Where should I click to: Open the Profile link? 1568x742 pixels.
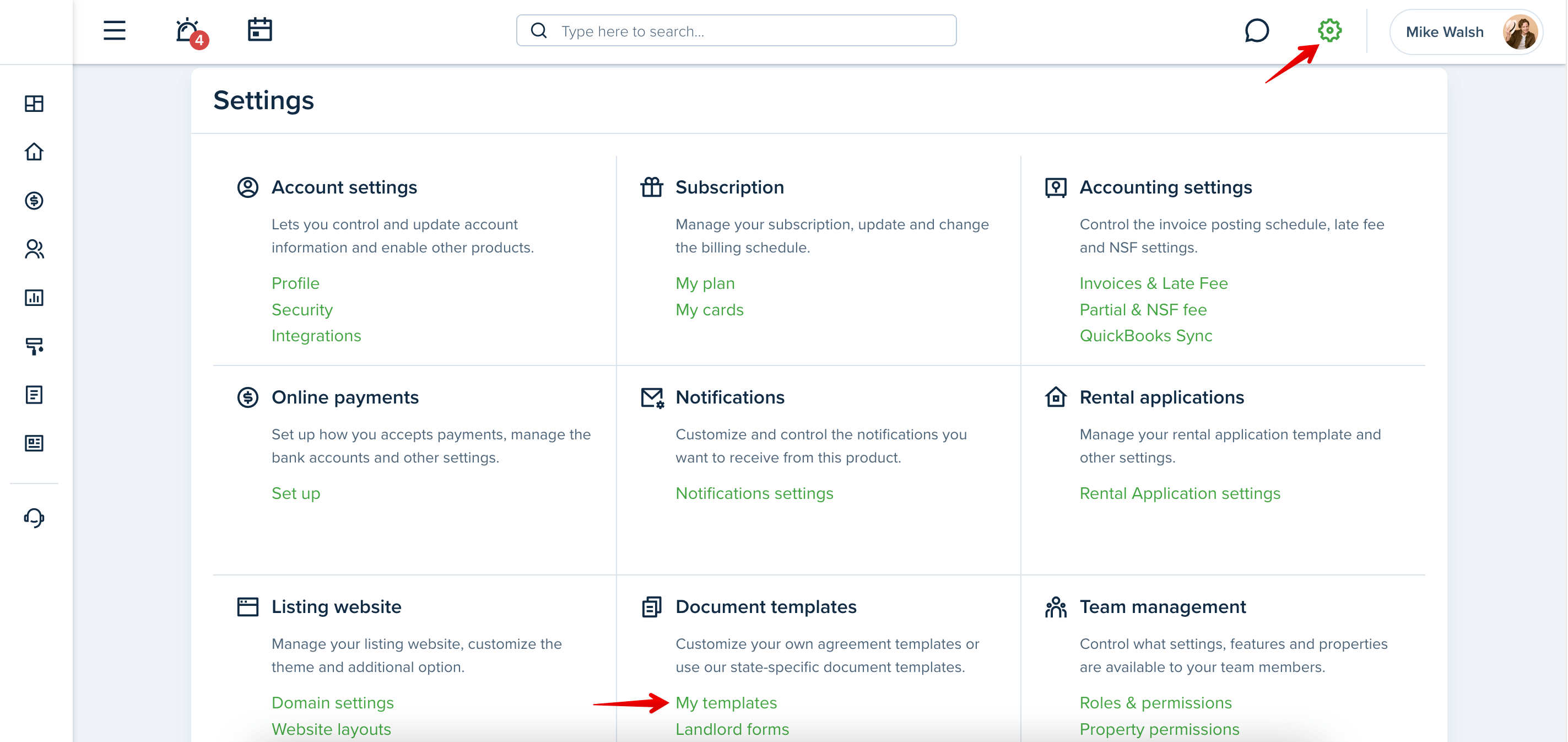pyautogui.click(x=295, y=283)
